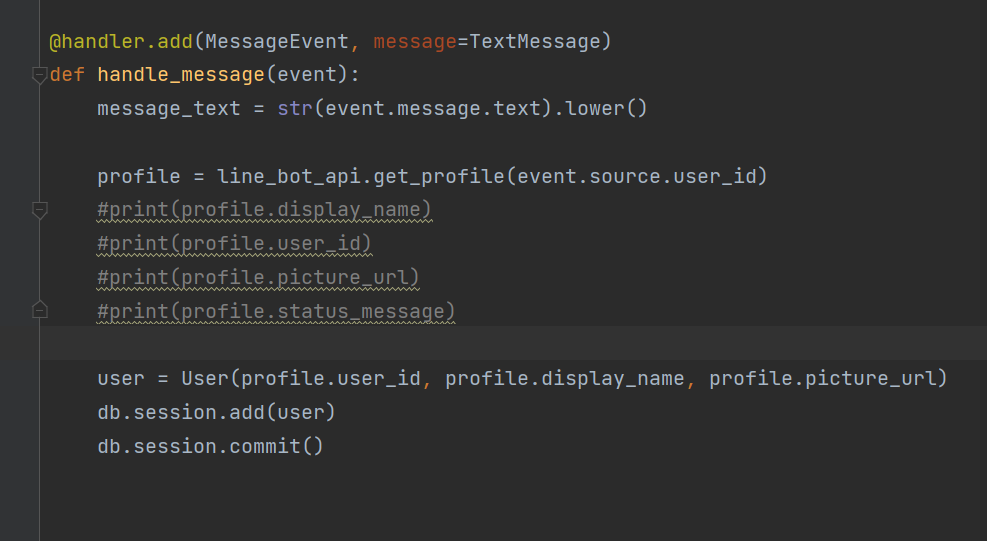This screenshot has height=541, width=987.
Task: Click the MessageEvent argument
Action: (x=277, y=42)
